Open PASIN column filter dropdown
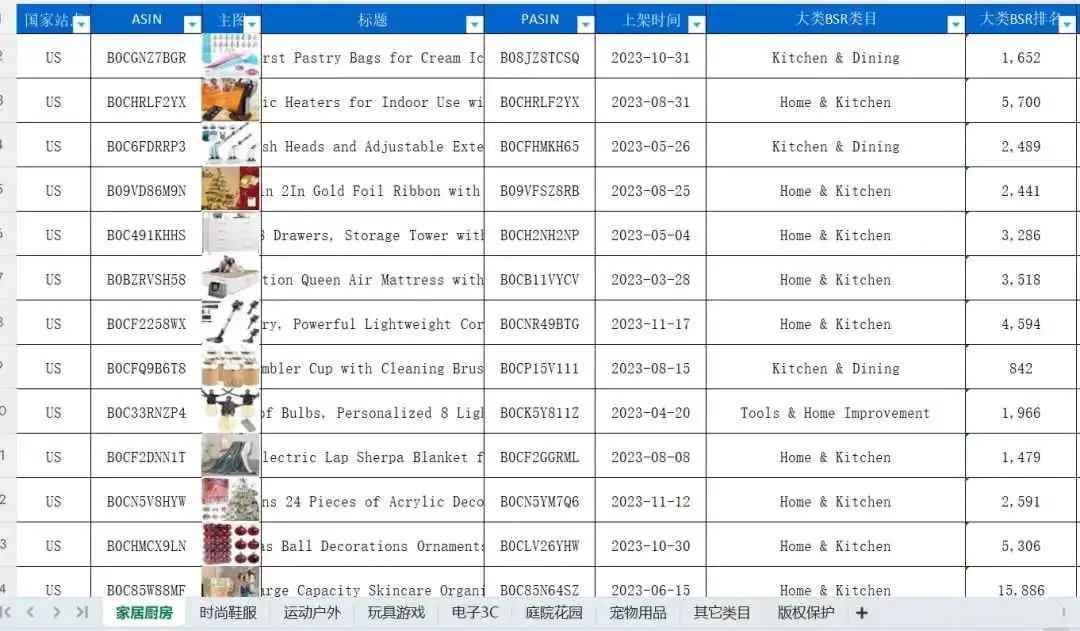The height and width of the screenshot is (631, 1080). [585, 25]
